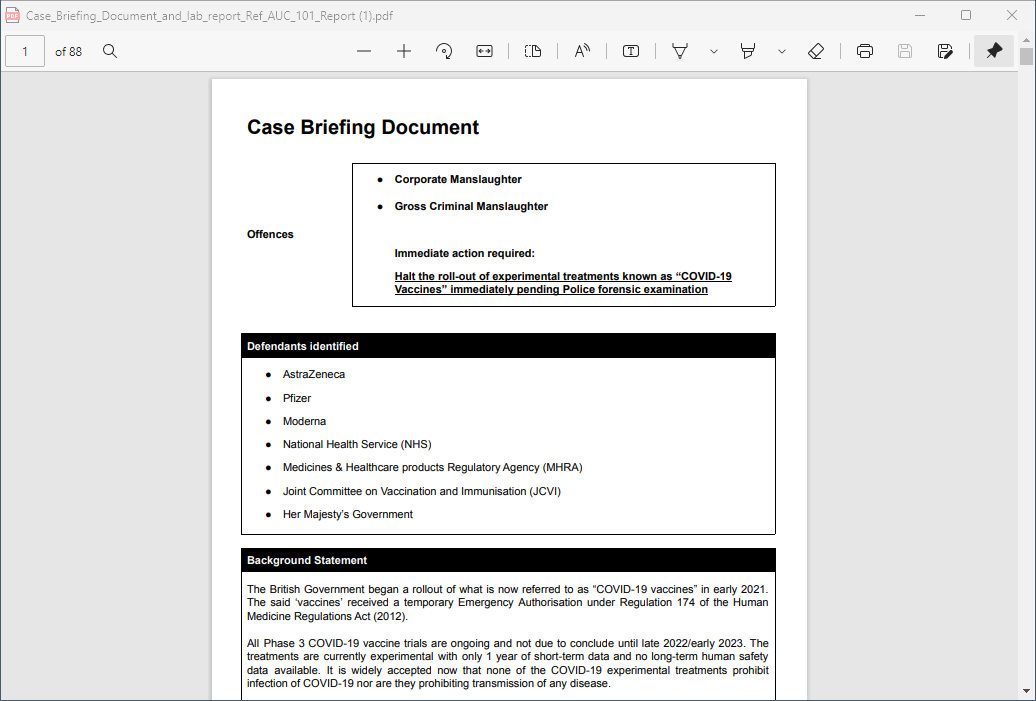Screen dimensions: 1036x701
Task: Click the scroll down arrow
Action: point(1026,692)
